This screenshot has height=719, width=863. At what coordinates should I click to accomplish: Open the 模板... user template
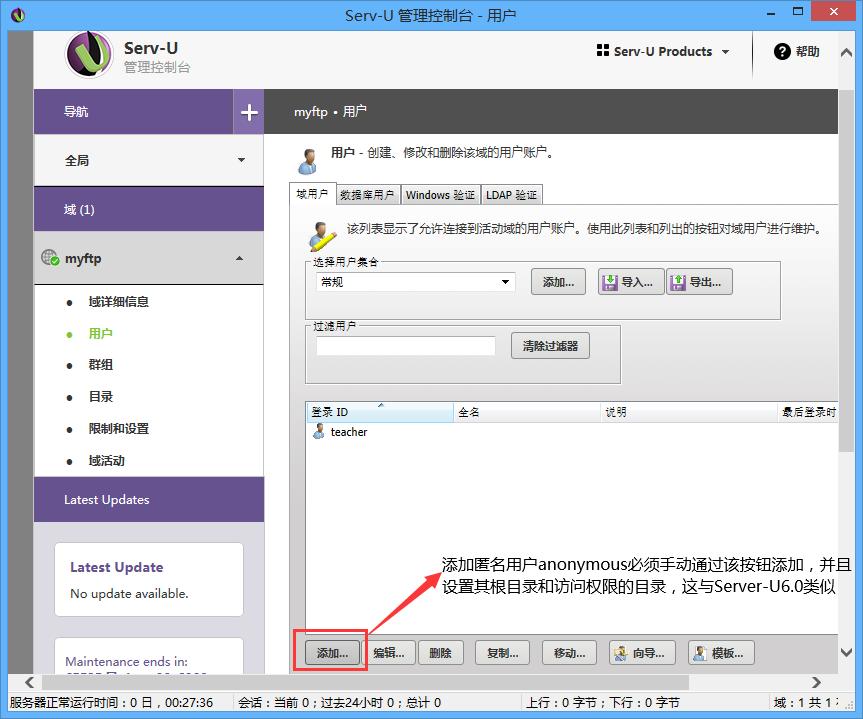point(722,653)
